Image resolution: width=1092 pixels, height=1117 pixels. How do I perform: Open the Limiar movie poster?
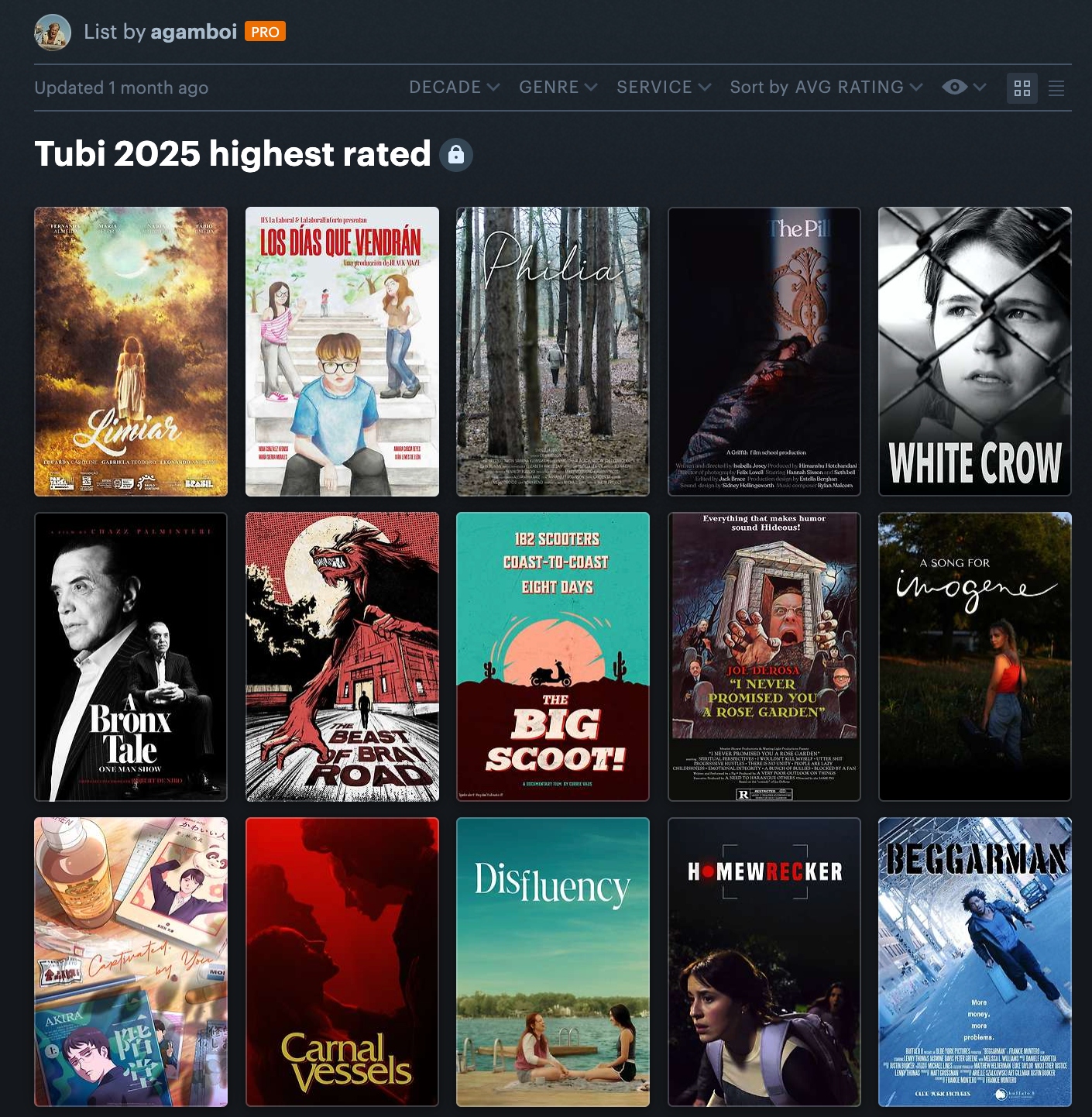[131, 352]
